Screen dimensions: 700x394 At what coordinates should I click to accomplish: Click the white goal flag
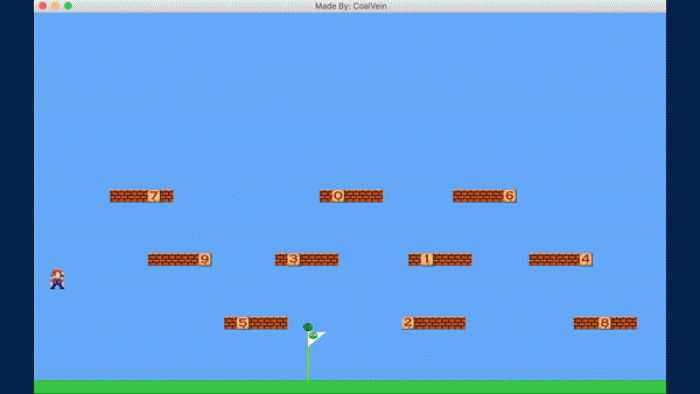pyautogui.click(x=316, y=338)
